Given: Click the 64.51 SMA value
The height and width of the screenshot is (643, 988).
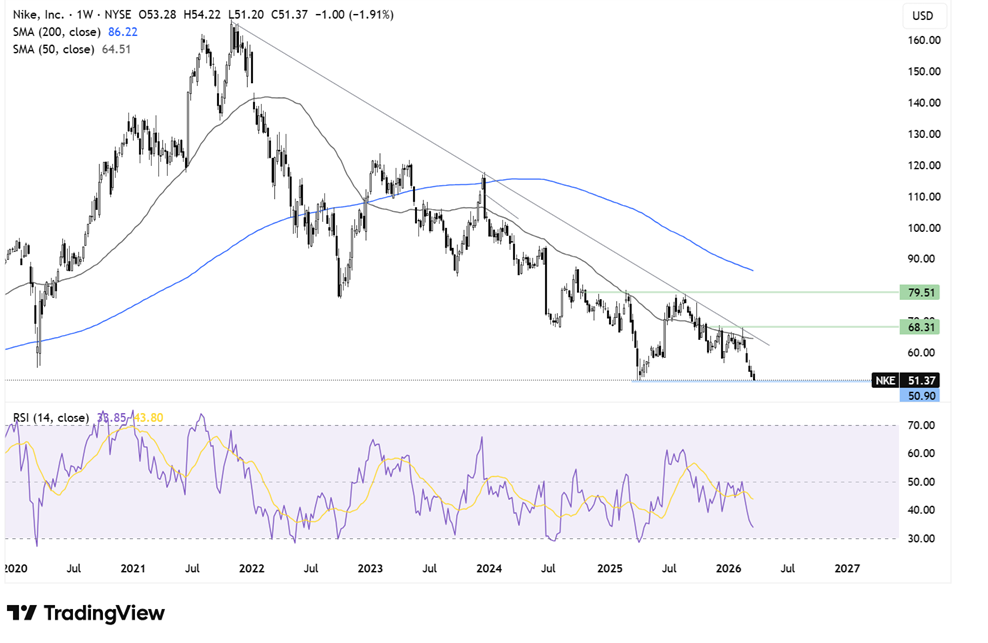Looking at the screenshot, I should click(x=117, y=49).
